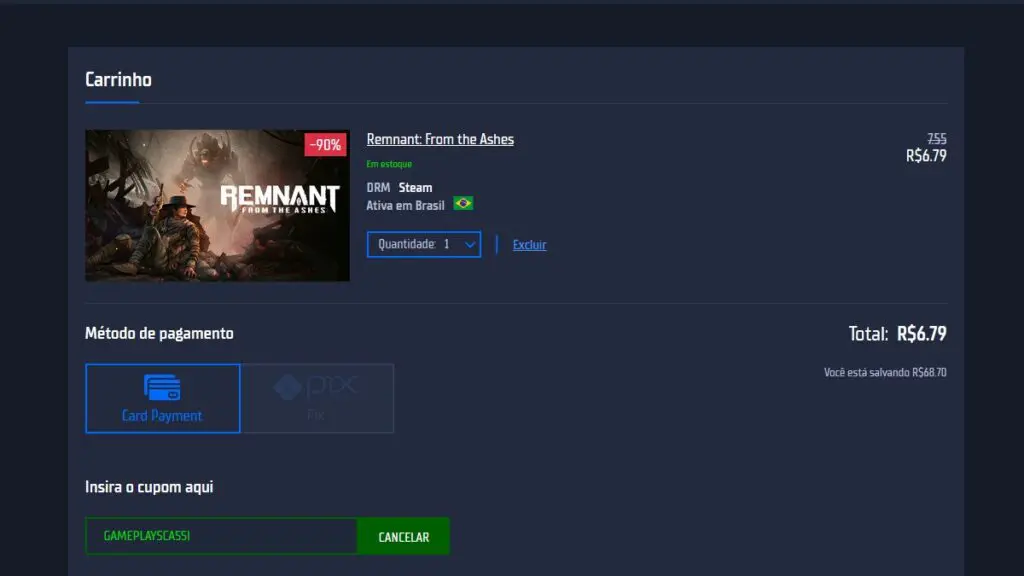
Task: Click the -90% discount badge
Action: pyautogui.click(x=325, y=145)
